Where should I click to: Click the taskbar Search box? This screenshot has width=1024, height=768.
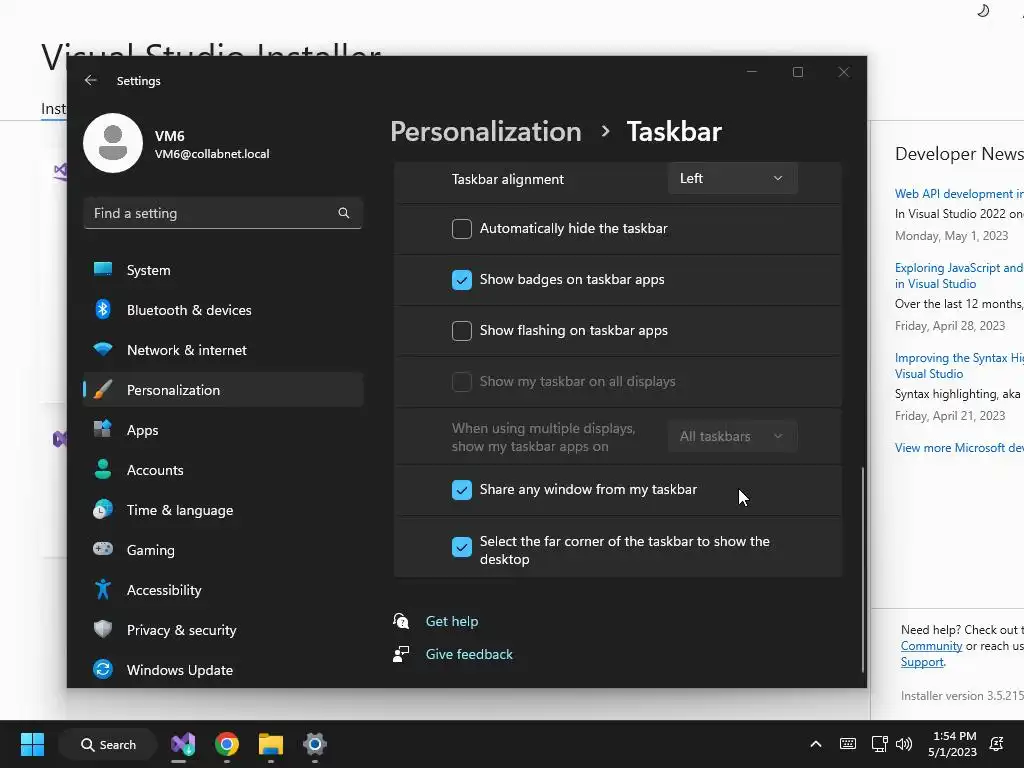coord(108,744)
